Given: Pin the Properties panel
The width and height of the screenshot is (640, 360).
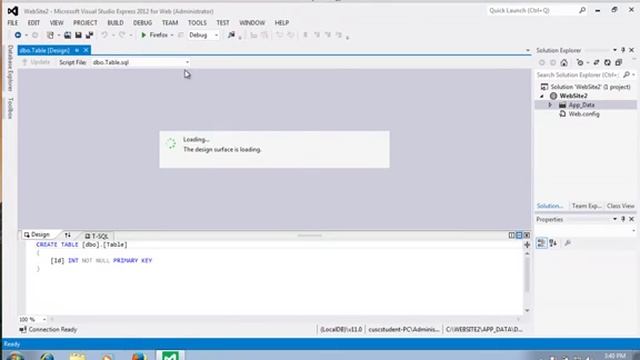Looking at the screenshot, I should [x=623, y=219].
